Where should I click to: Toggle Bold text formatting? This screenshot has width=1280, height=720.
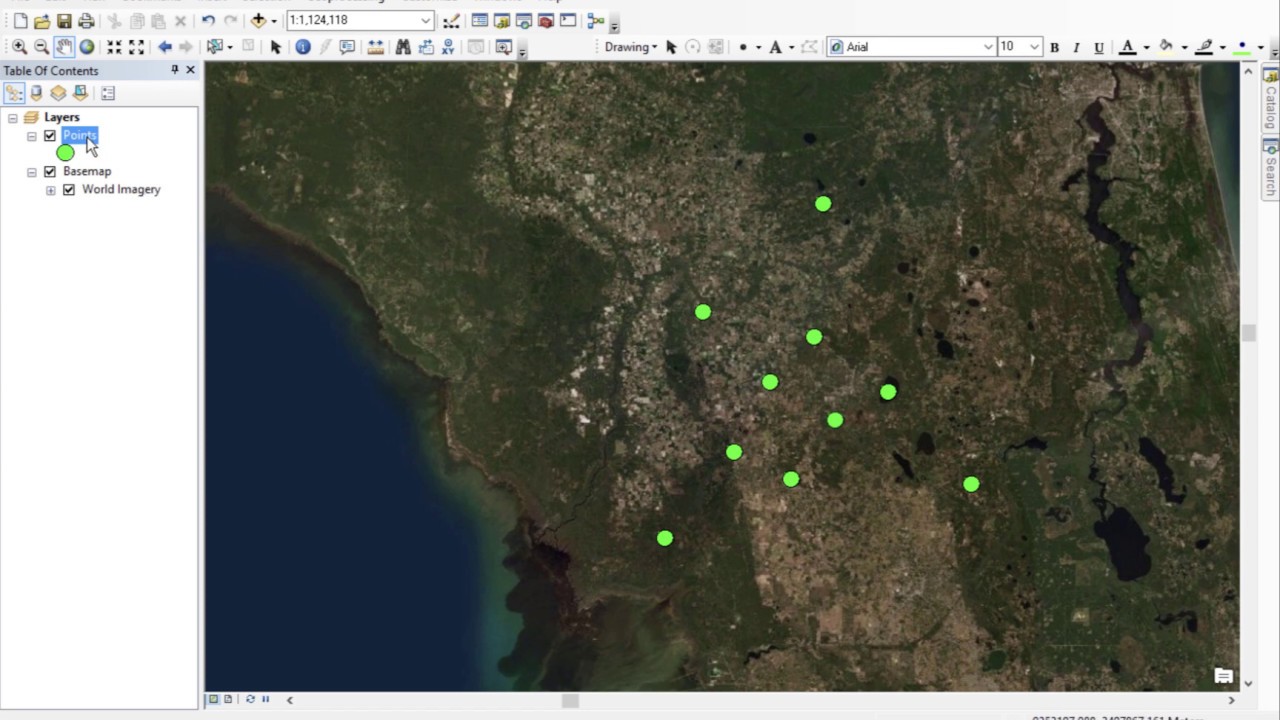pyautogui.click(x=1054, y=47)
